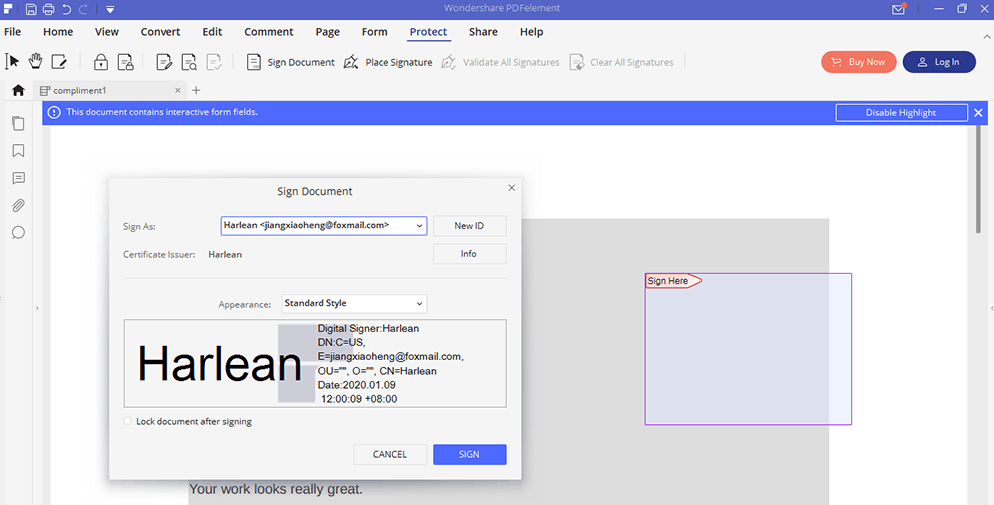Activate the Hand tool

click(x=36, y=61)
